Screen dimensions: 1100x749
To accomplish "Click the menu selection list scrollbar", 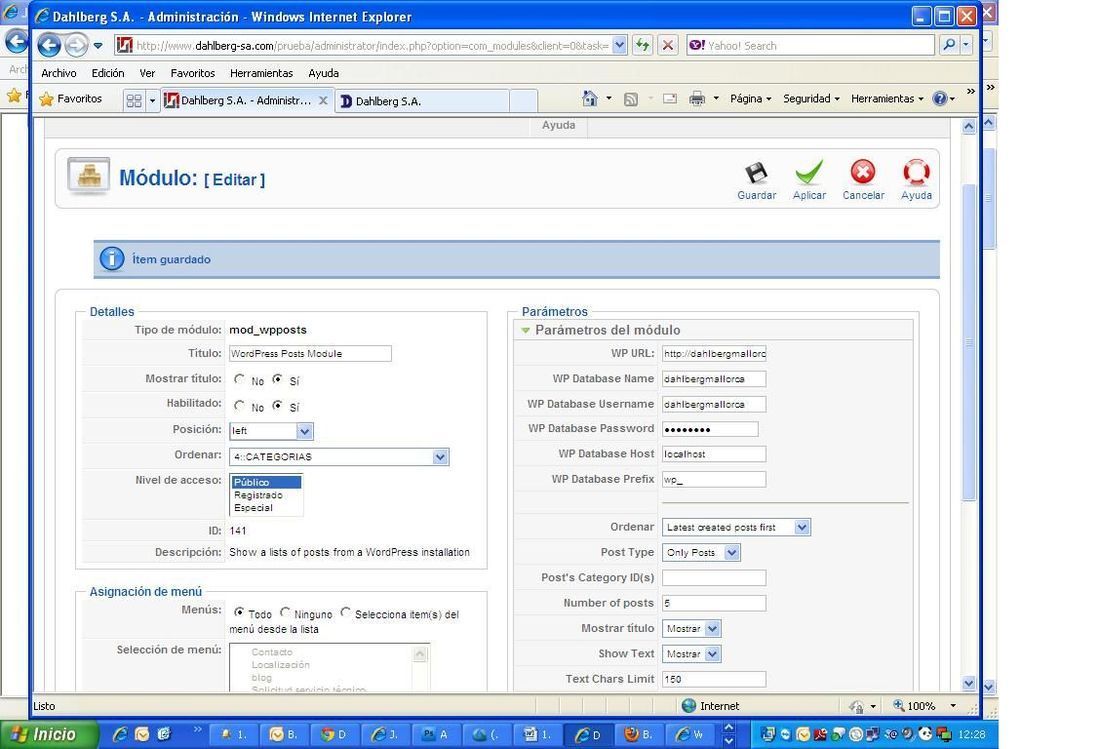I will click(x=420, y=668).
